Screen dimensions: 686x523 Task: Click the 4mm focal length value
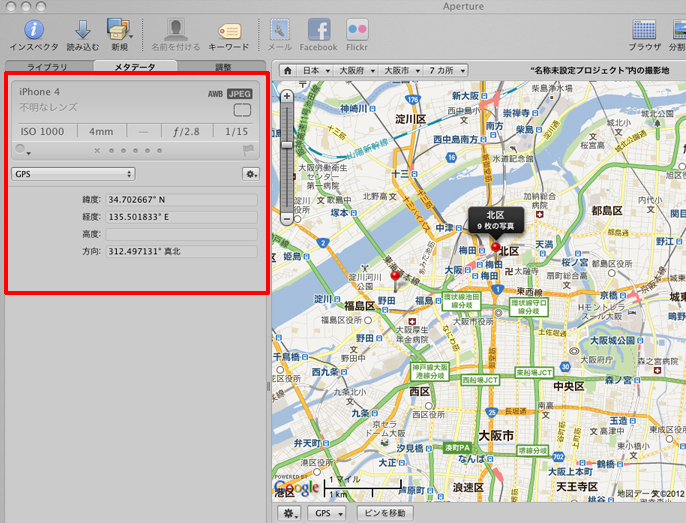(101, 132)
